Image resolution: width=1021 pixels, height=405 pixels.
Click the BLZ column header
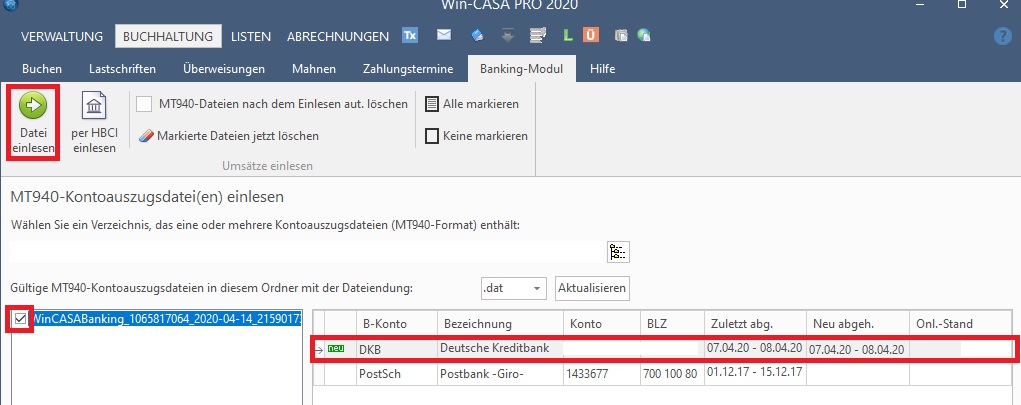(x=673, y=324)
